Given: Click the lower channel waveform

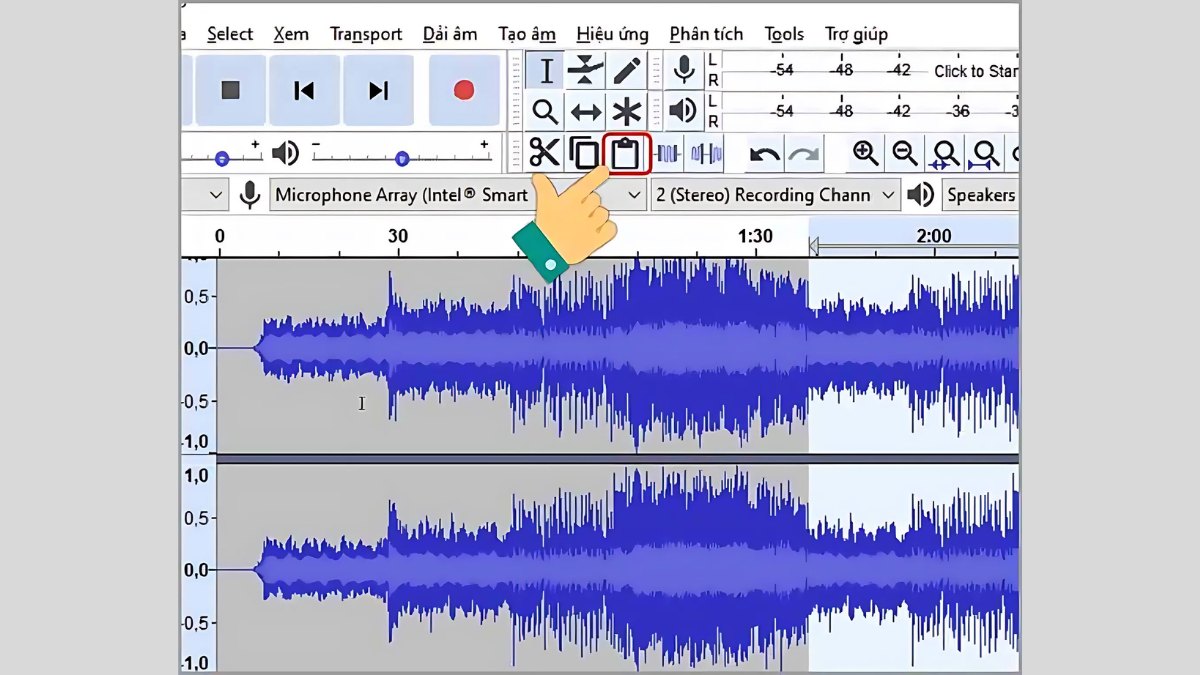Looking at the screenshot, I should click(x=618, y=568).
